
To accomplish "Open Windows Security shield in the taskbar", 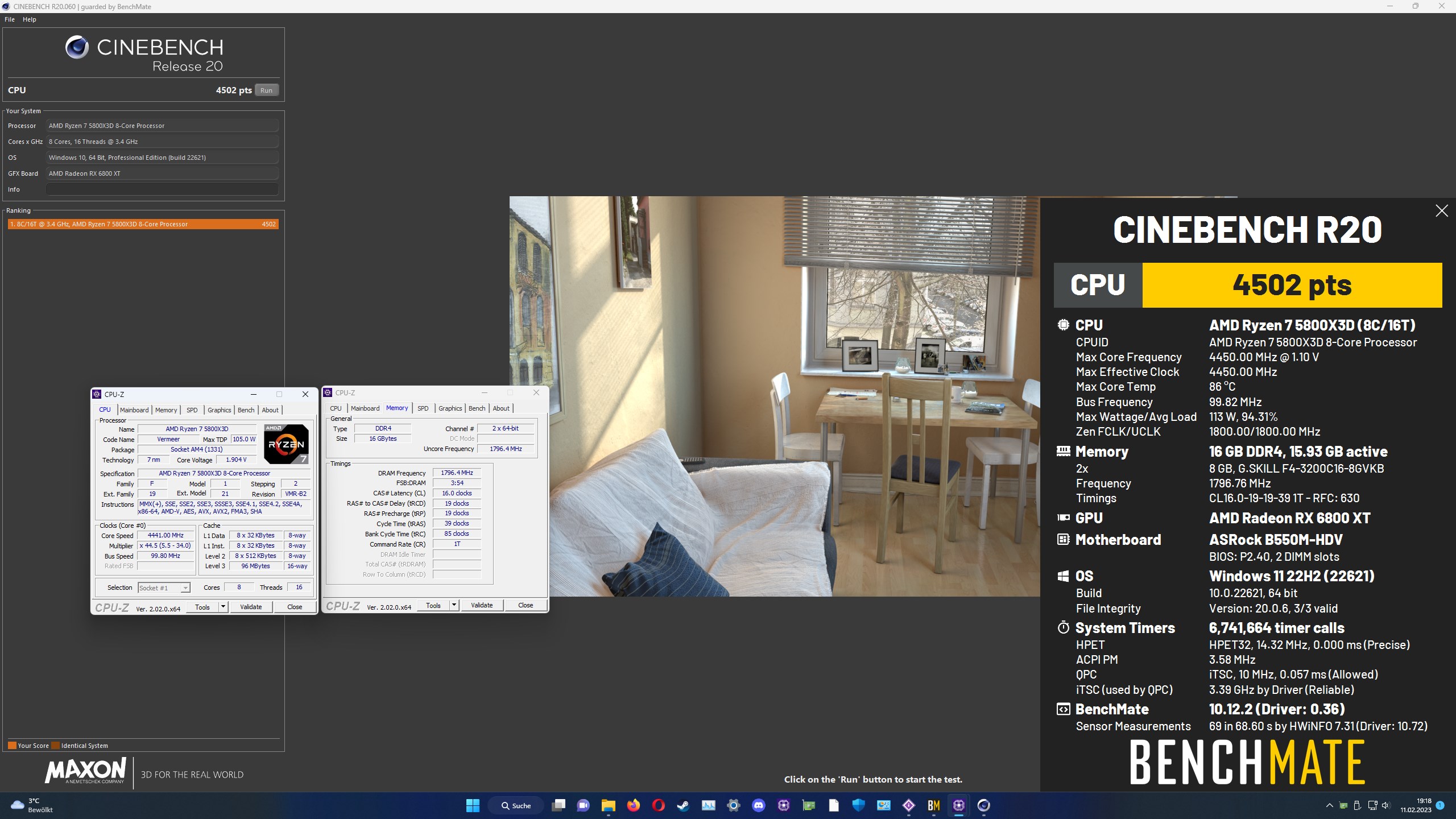I will [859, 805].
